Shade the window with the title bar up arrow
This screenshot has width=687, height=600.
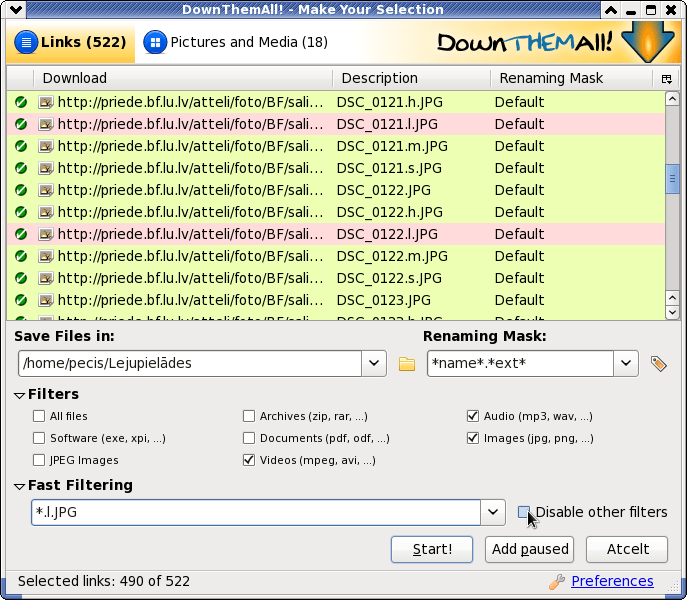pyautogui.click(x=611, y=10)
